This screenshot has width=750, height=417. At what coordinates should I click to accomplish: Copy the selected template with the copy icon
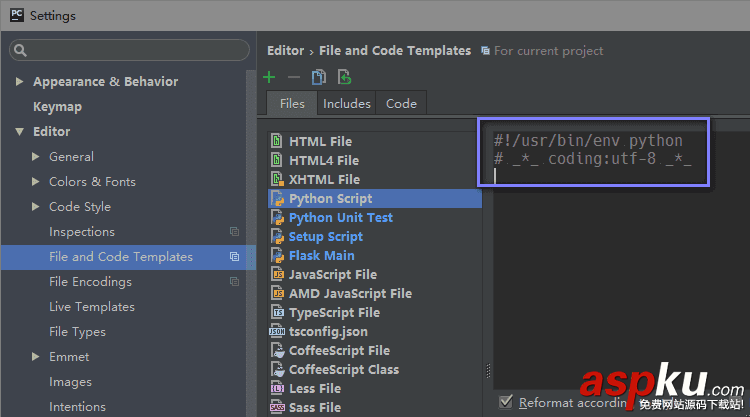(319, 77)
